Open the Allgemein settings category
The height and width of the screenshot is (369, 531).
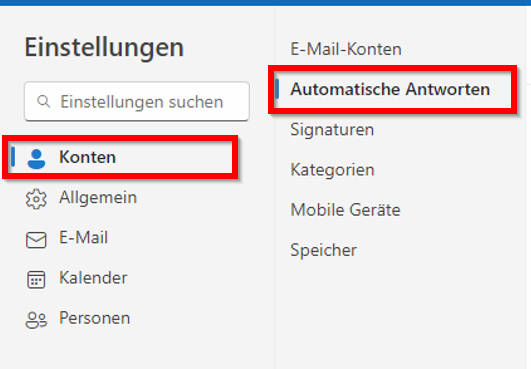pos(98,197)
